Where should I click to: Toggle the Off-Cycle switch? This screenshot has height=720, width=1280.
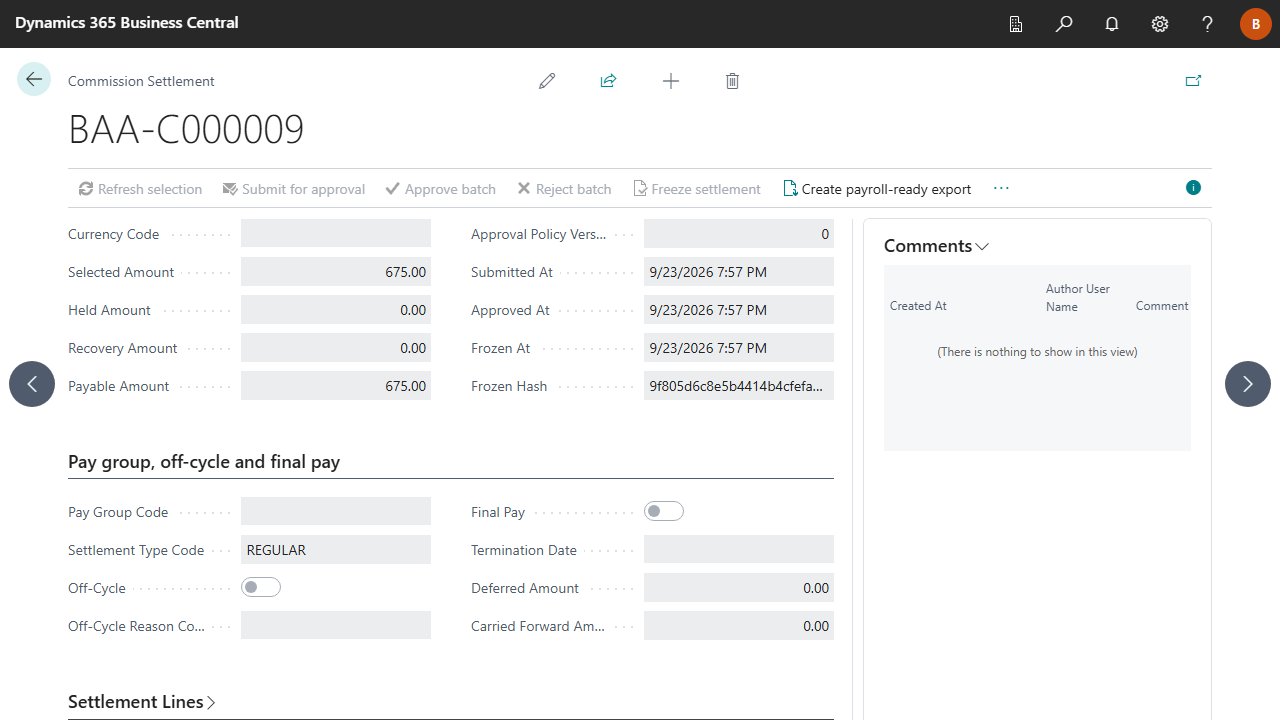pos(261,588)
